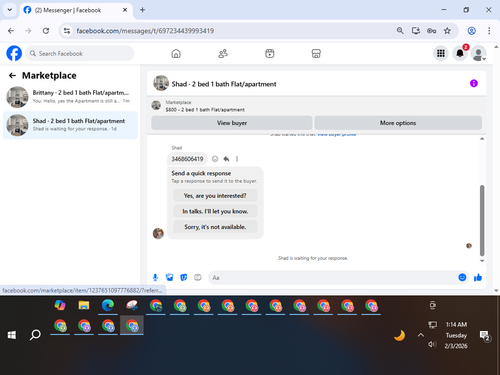
Task: Select Shad's 2 bed apartment conversation
Action: (x=70, y=125)
